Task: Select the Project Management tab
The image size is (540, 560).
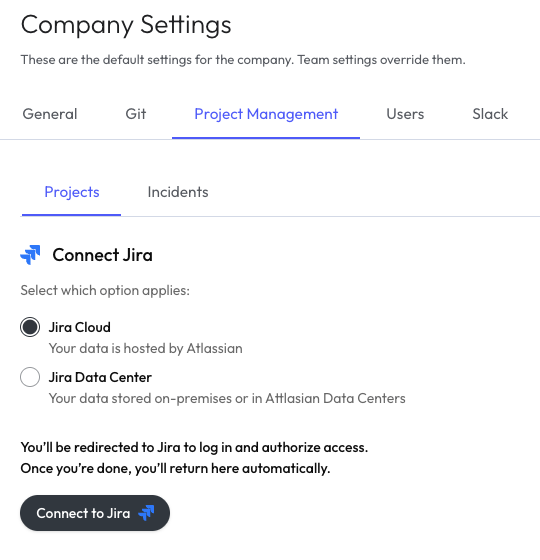Action: 266,114
